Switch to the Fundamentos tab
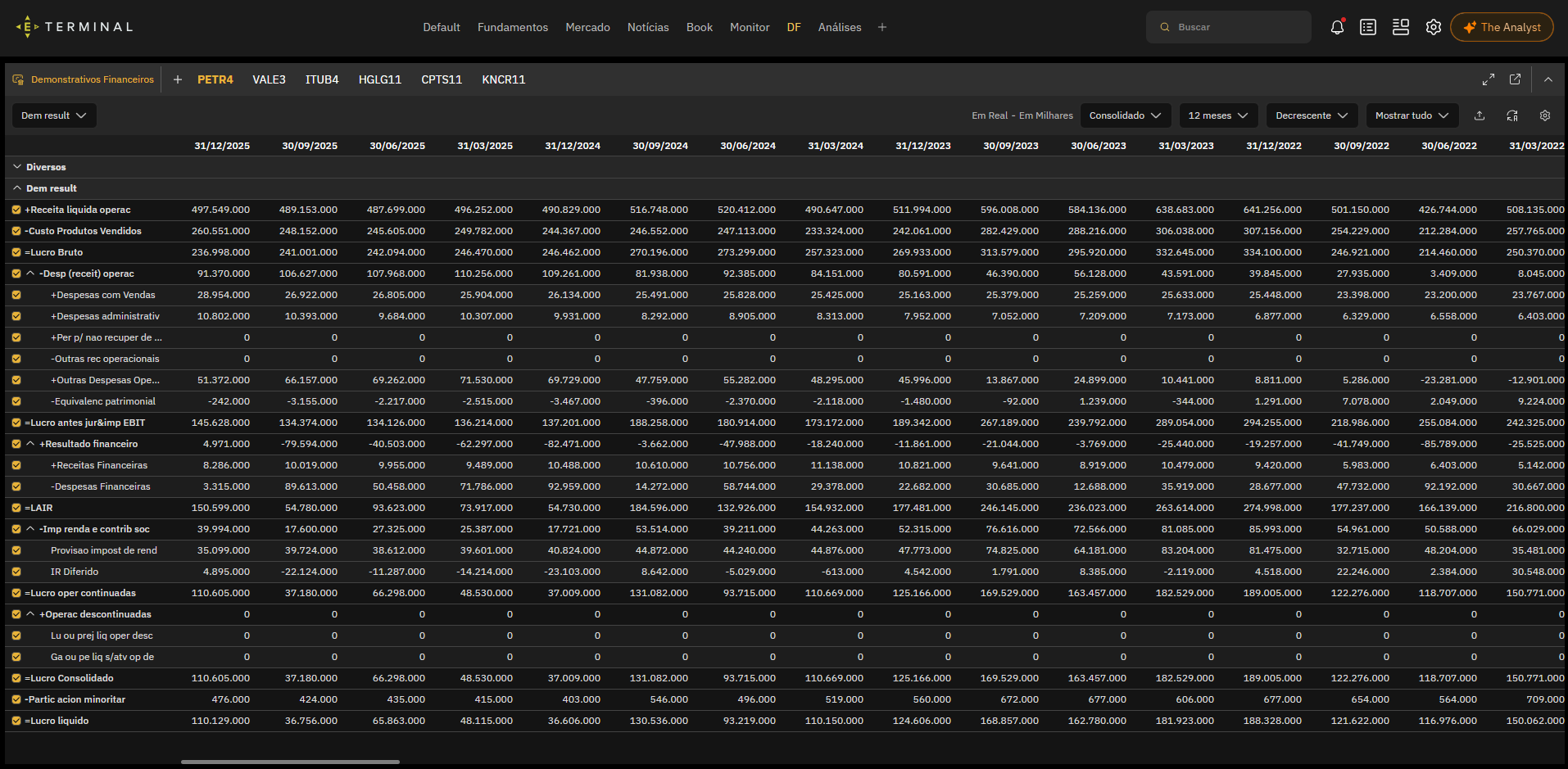1568x769 pixels. [x=513, y=27]
